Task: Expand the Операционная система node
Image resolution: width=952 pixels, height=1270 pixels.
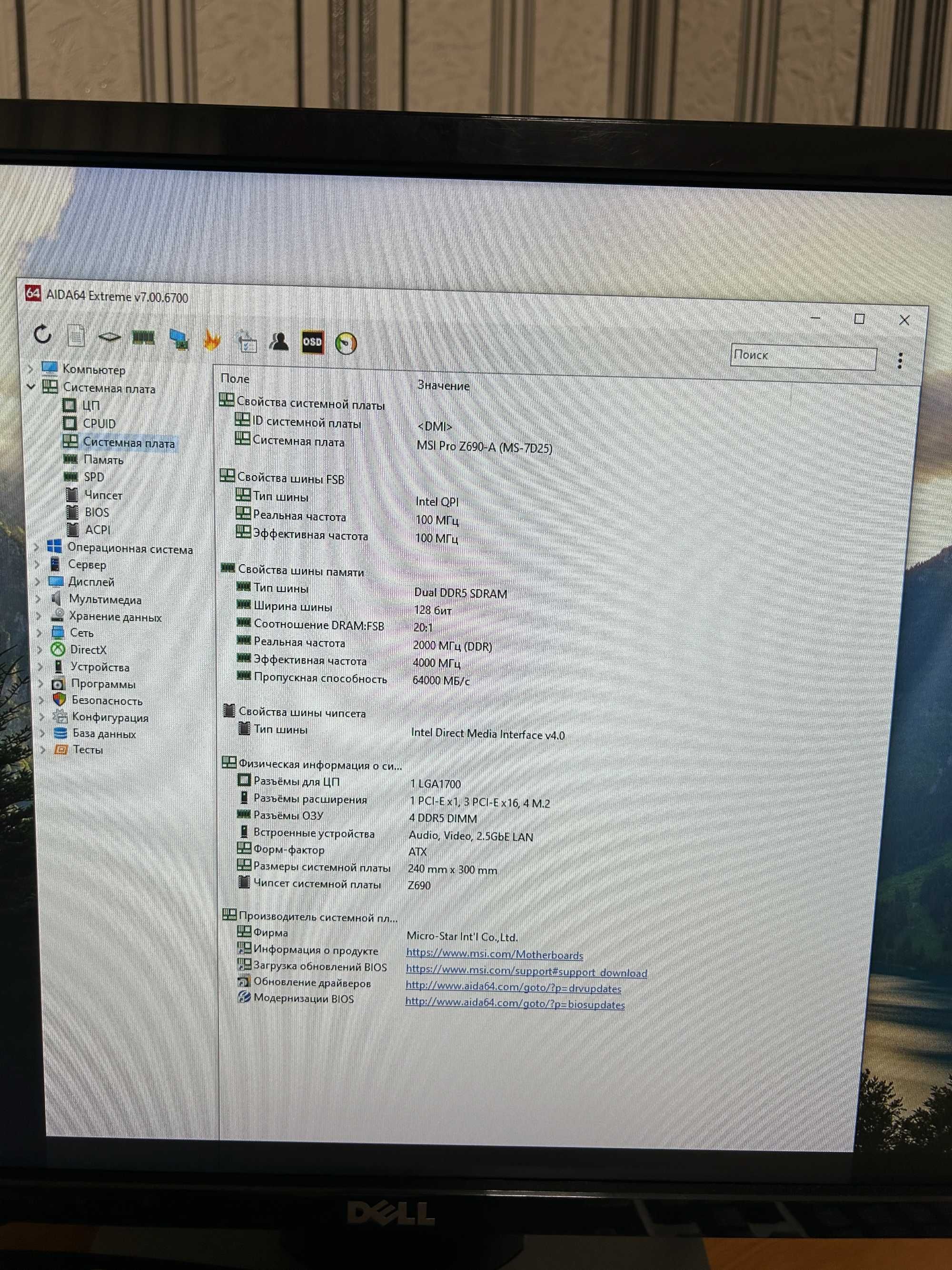Action: (37, 547)
